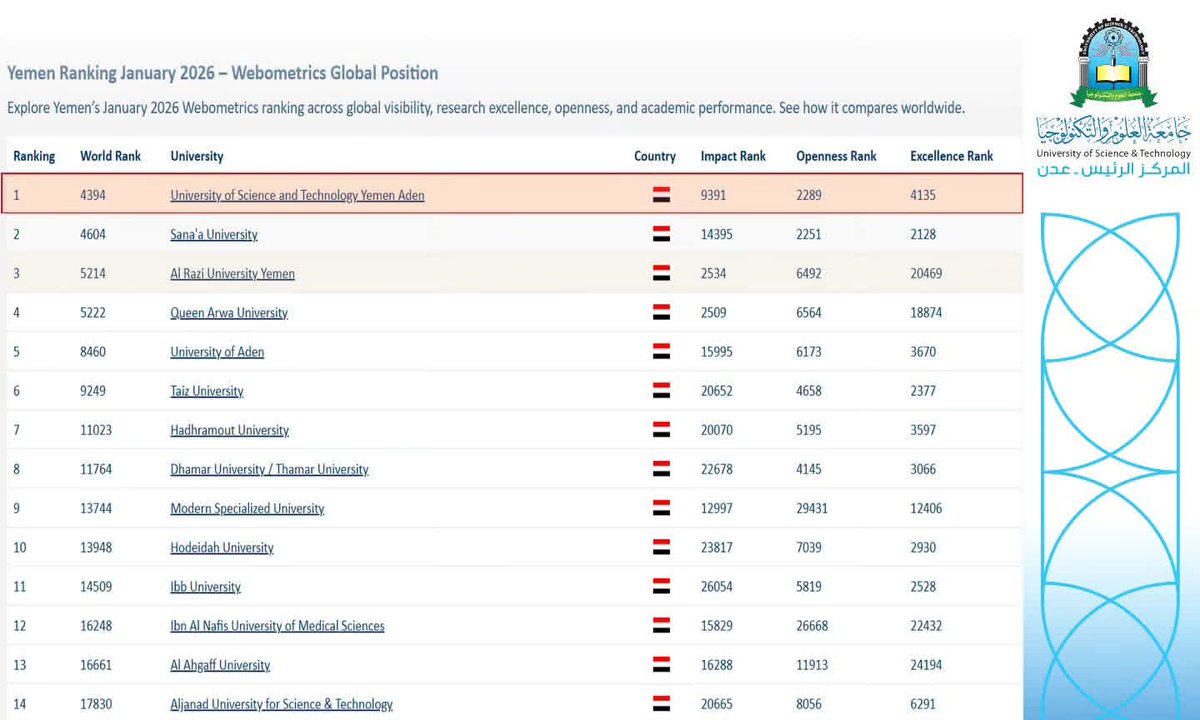Open Aljanad University for Science & Technology link
The width and height of the screenshot is (1200, 720).
[281, 704]
